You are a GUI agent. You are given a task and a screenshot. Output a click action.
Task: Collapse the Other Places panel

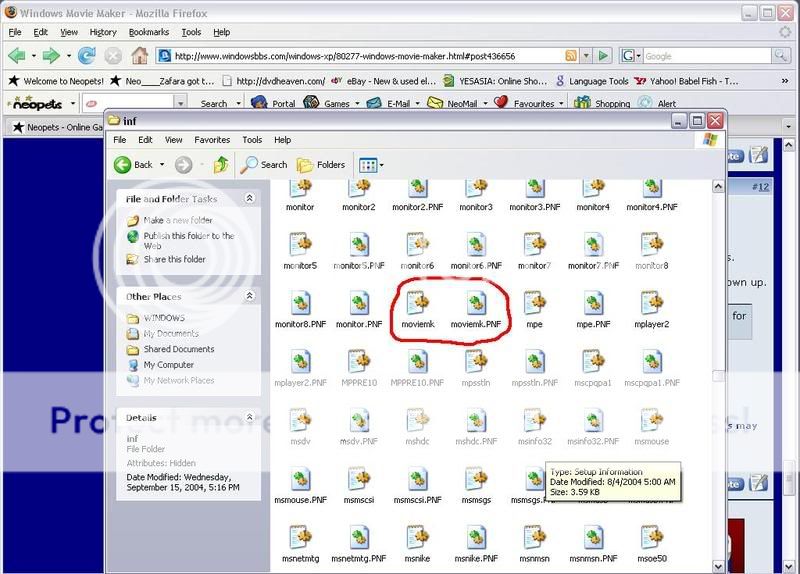click(x=249, y=296)
